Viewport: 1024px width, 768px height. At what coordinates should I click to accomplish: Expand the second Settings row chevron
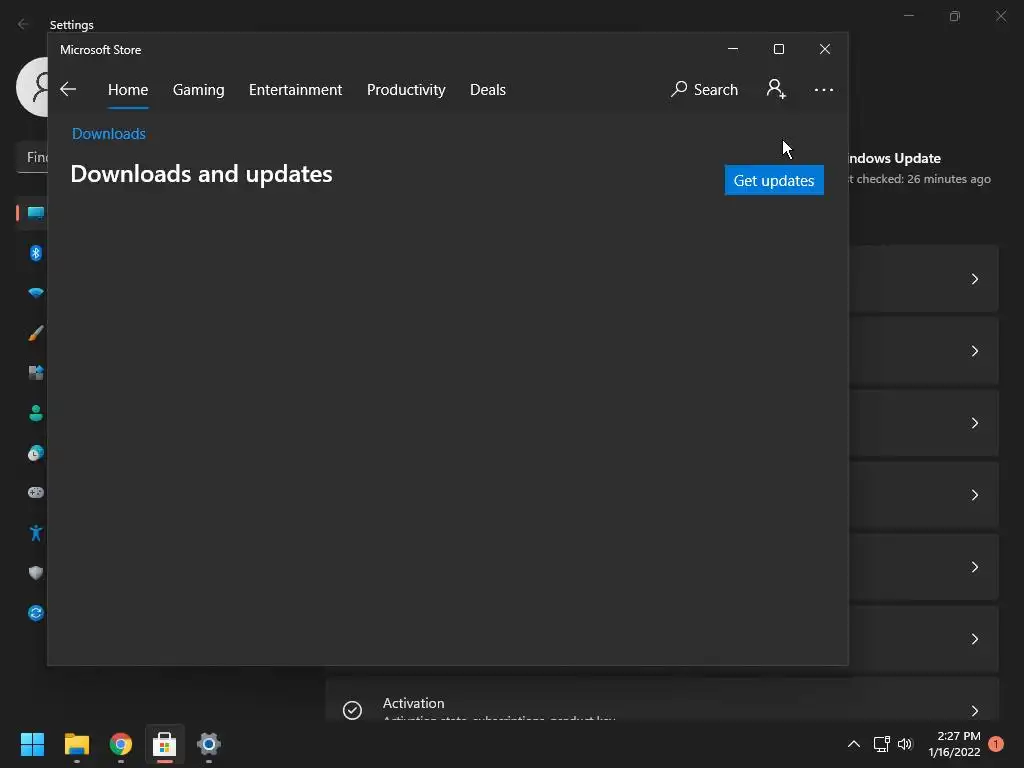[x=974, y=351]
